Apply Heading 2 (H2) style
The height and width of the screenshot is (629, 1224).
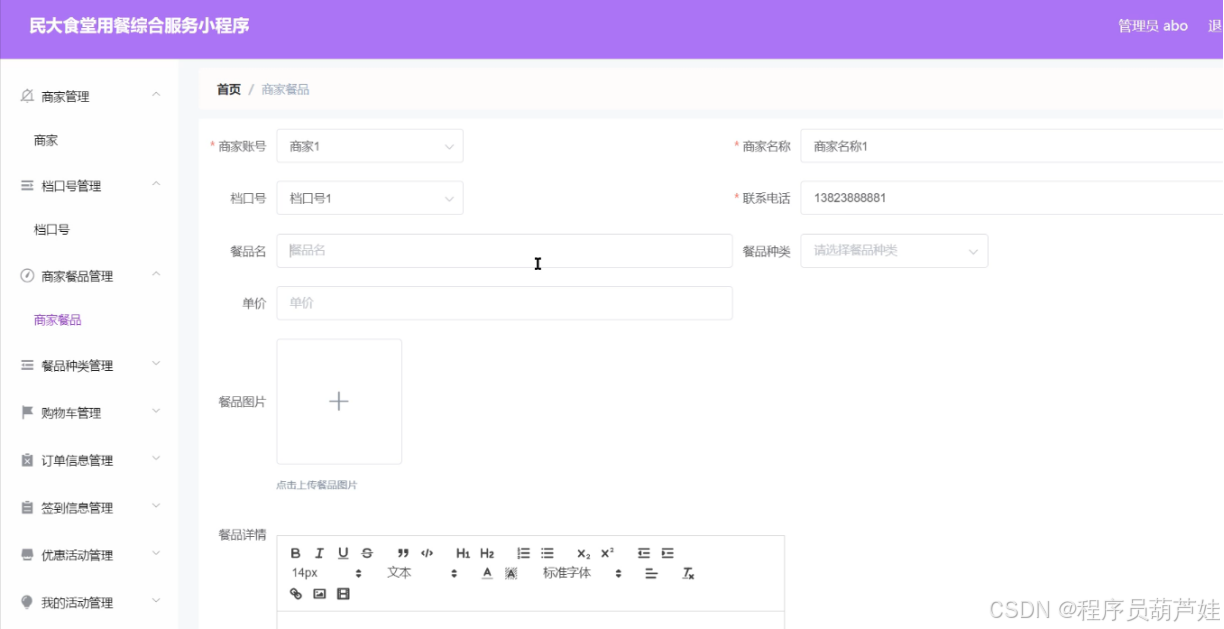[x=487, y=553]
